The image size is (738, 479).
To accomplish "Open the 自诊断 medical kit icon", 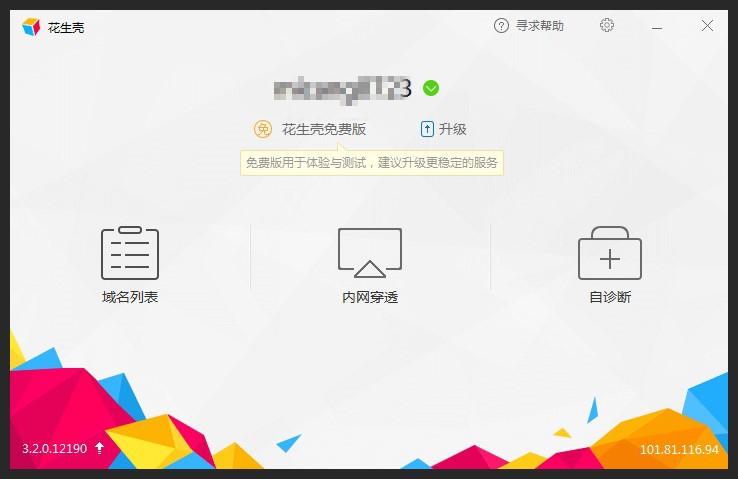I will (x=610, y=253).
